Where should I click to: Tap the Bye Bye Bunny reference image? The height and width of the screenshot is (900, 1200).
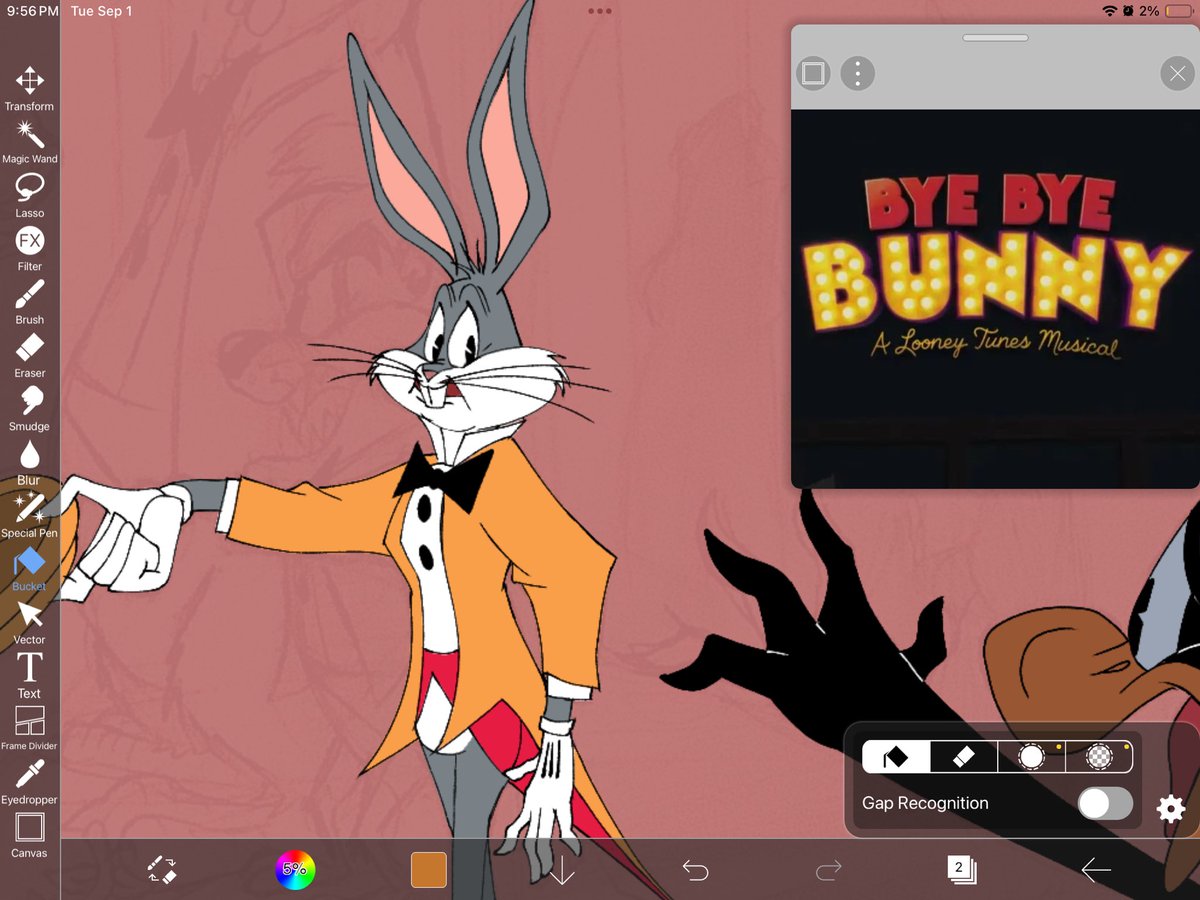(x=995, y=298)
